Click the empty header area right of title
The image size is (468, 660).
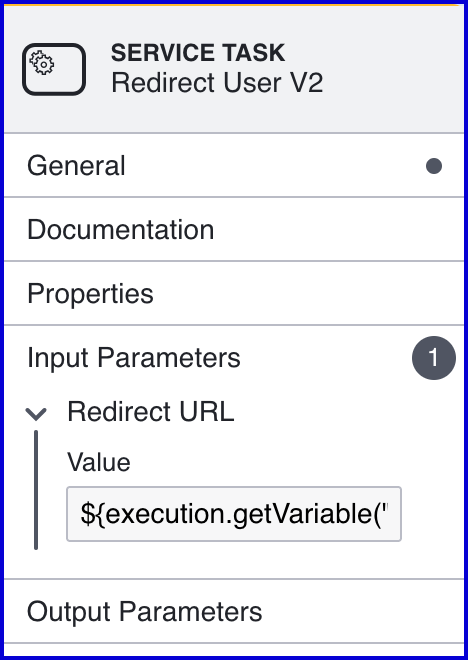coord(394,69)
